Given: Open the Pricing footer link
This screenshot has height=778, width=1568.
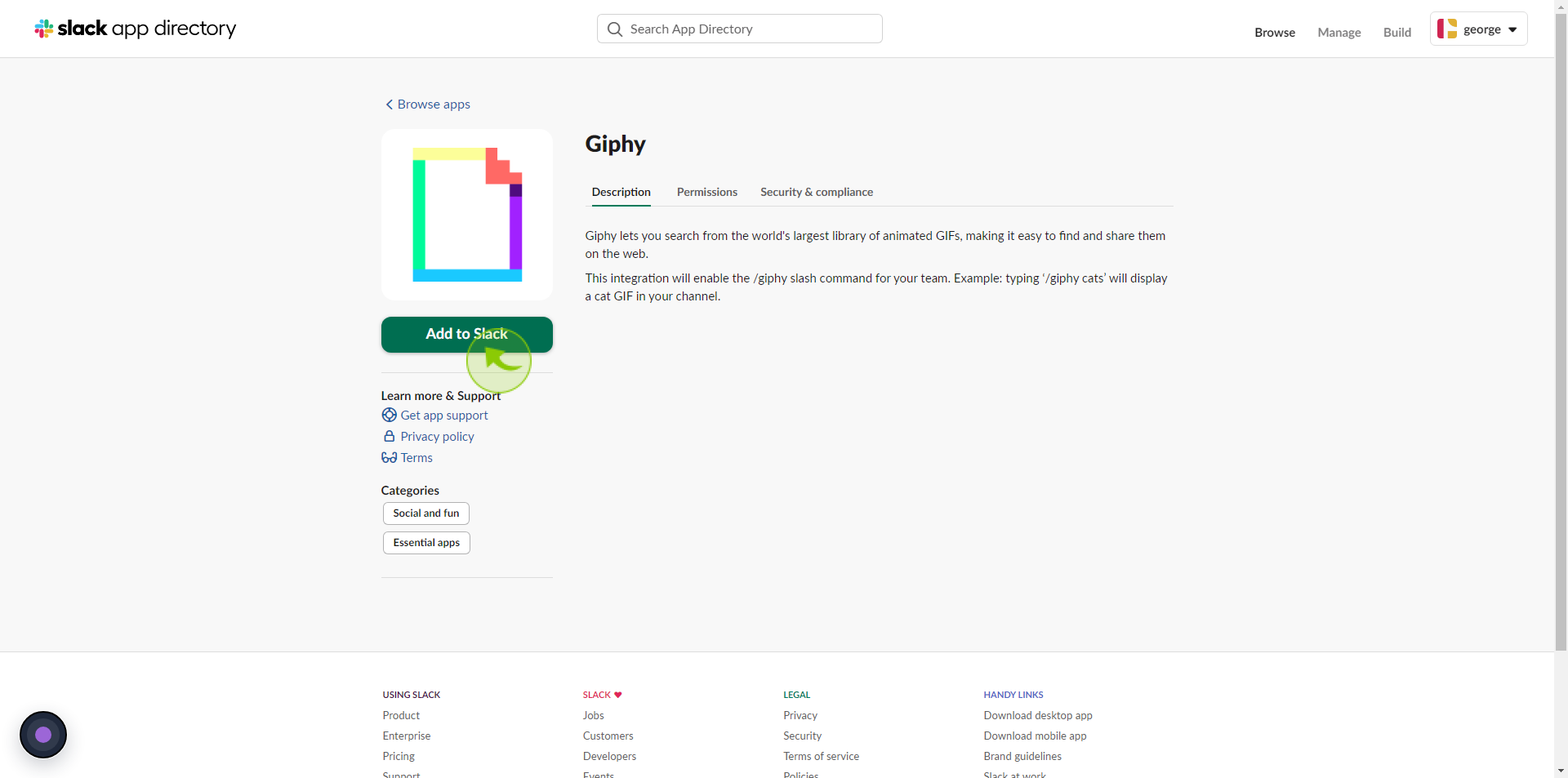Looking at the screenshot, I should pos(399,756).
